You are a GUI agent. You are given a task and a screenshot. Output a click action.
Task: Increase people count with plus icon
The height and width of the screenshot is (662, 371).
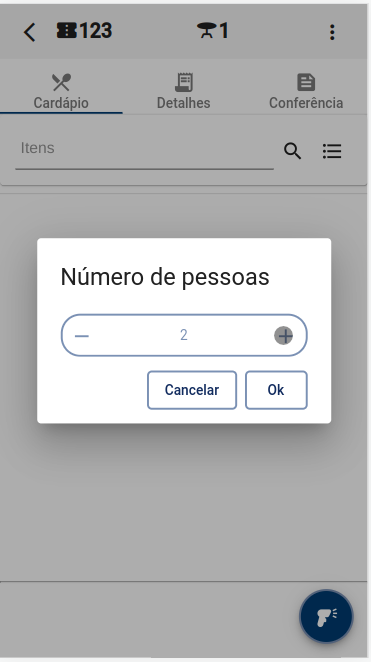[x=284, y=336]
